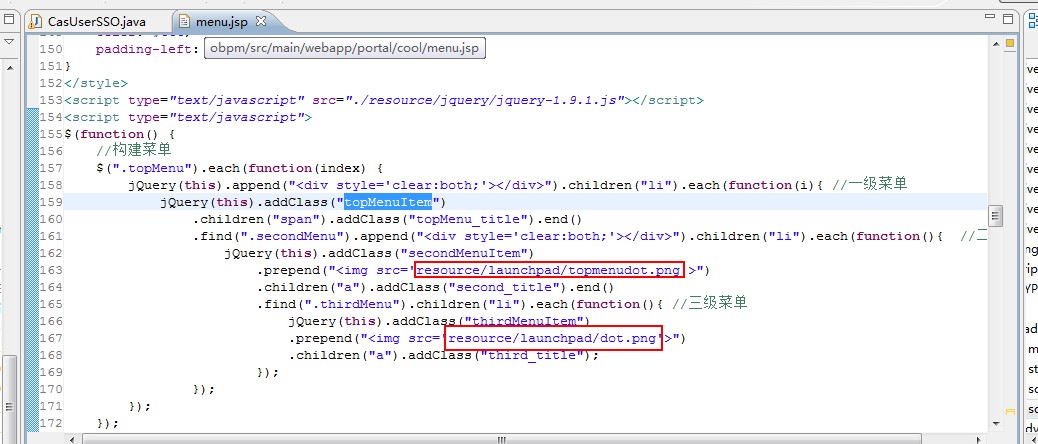Click the 三级菜单 comment on line 165

coord(710,304)
